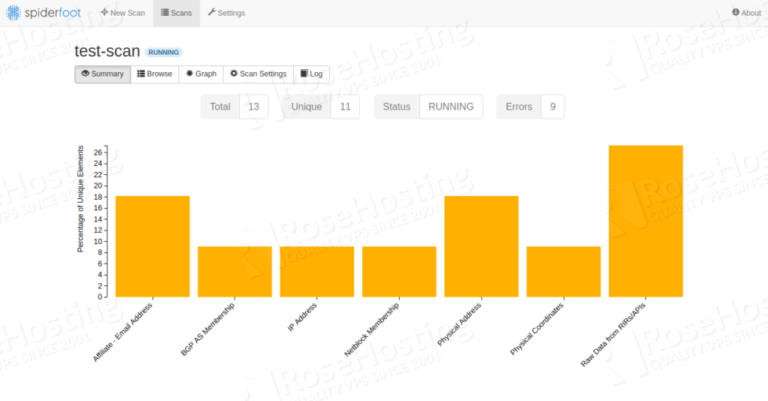Click the Raw Data from RIRs/APIs bar

[645, 221]
